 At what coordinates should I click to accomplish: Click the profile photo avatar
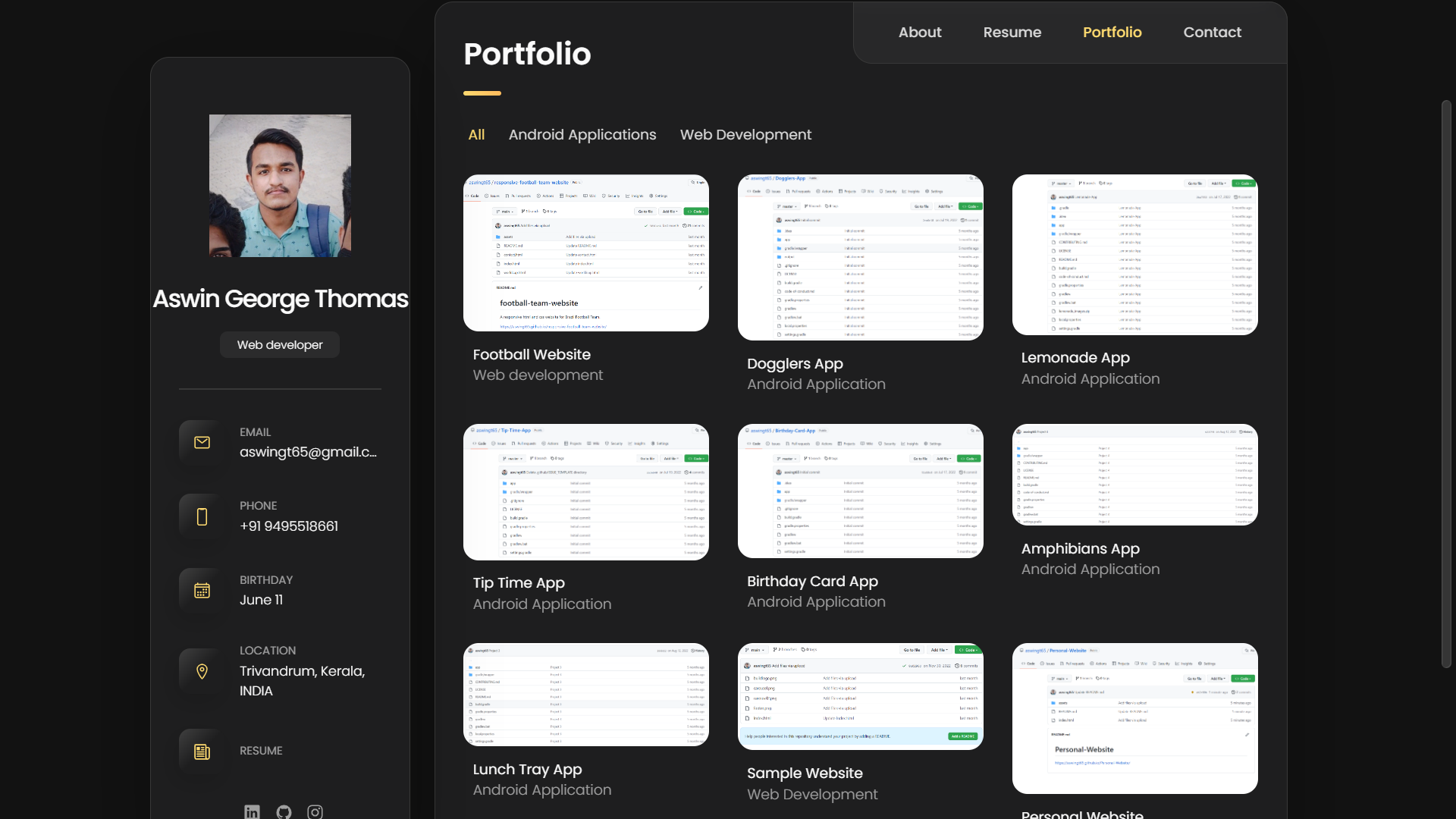click(280, 186)
